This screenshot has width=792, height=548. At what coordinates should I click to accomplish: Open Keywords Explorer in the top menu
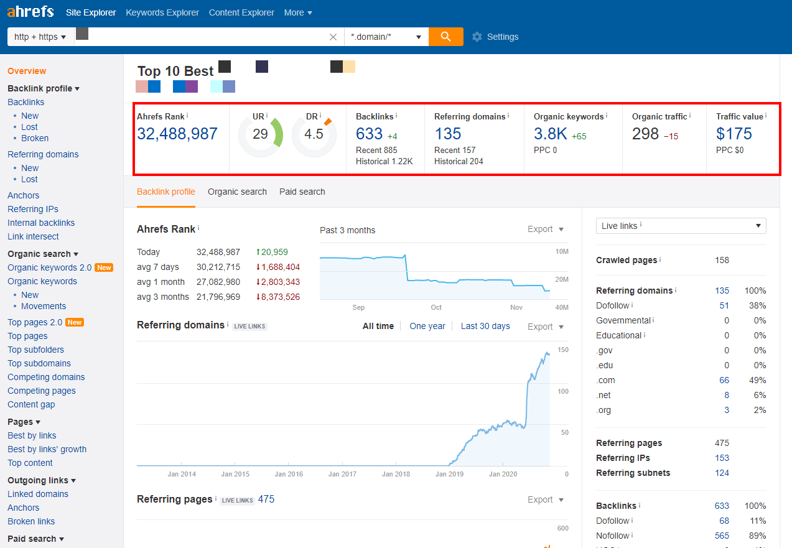click(162, 13)
